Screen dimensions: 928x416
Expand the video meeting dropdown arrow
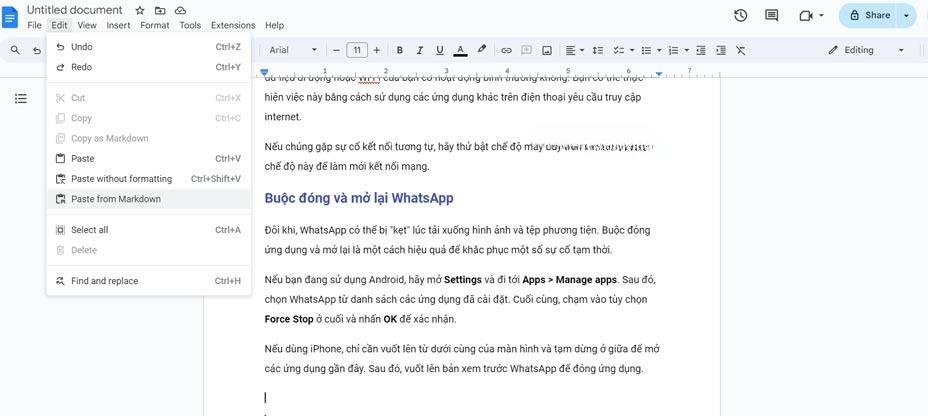(x=821, y=16)
